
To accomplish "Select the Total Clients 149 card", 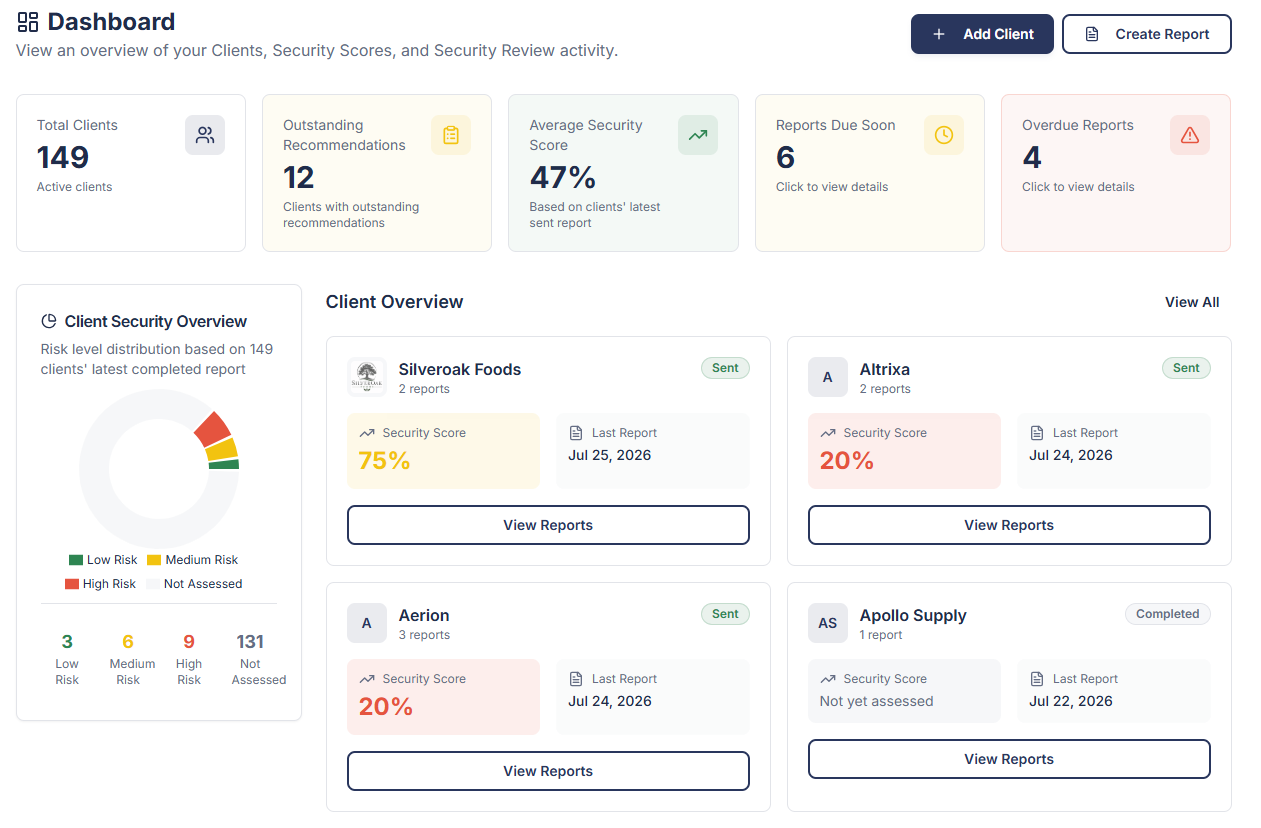I will click(131, 173).
